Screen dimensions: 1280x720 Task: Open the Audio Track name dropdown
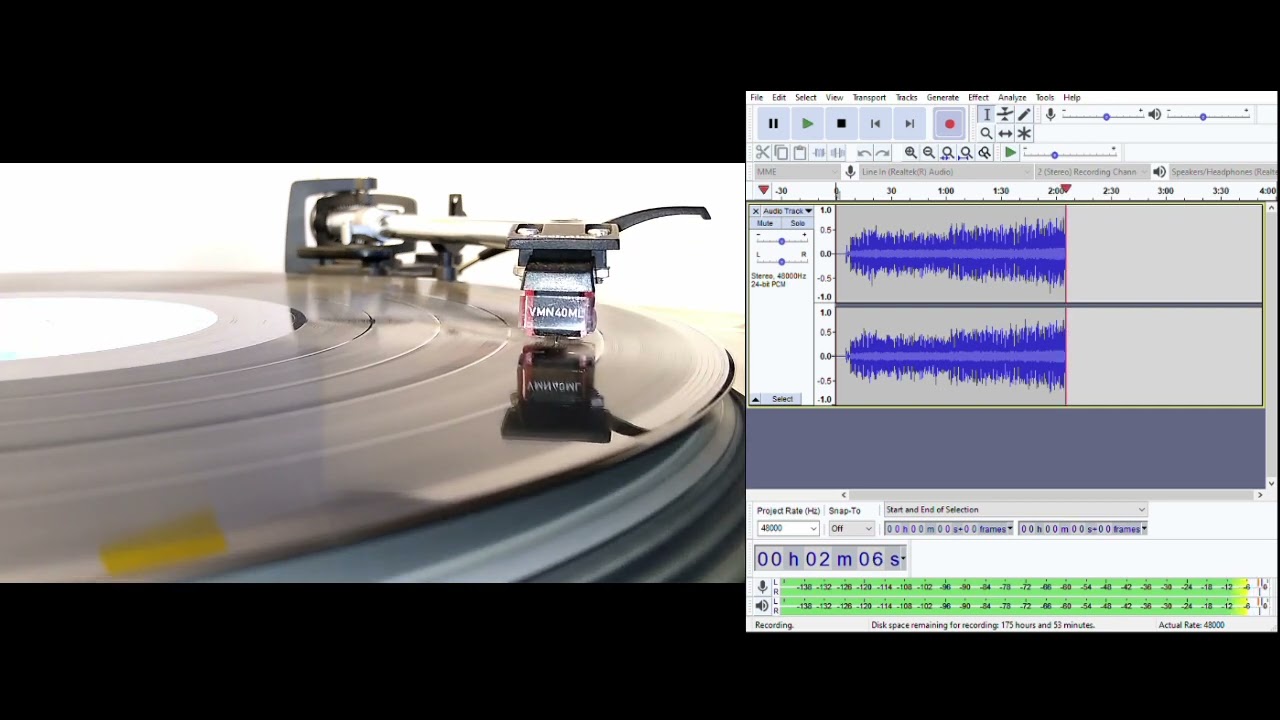pos(788,211)
